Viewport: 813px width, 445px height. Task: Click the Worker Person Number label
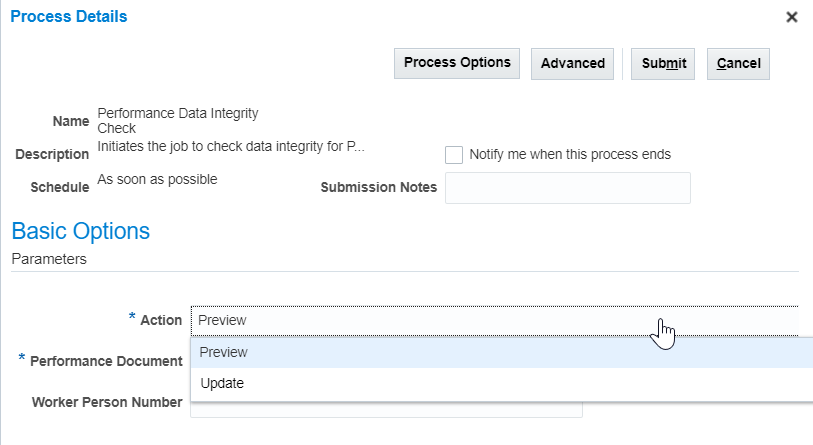point(107,402)
